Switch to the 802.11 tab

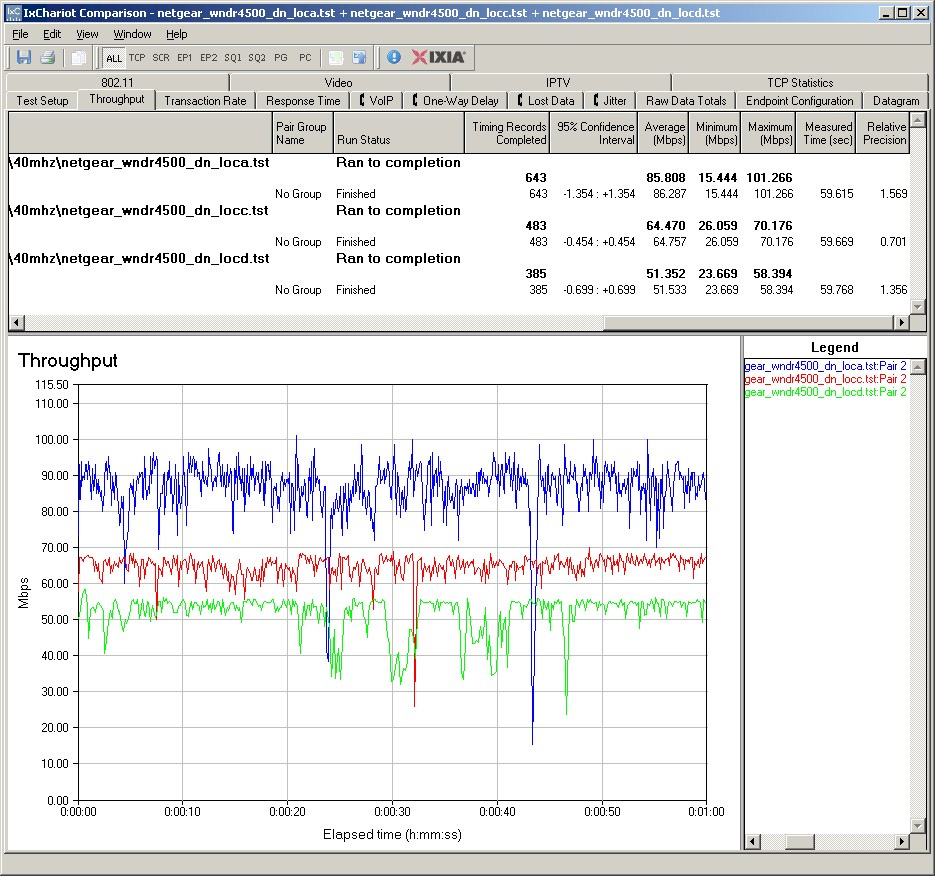(117, 82)
